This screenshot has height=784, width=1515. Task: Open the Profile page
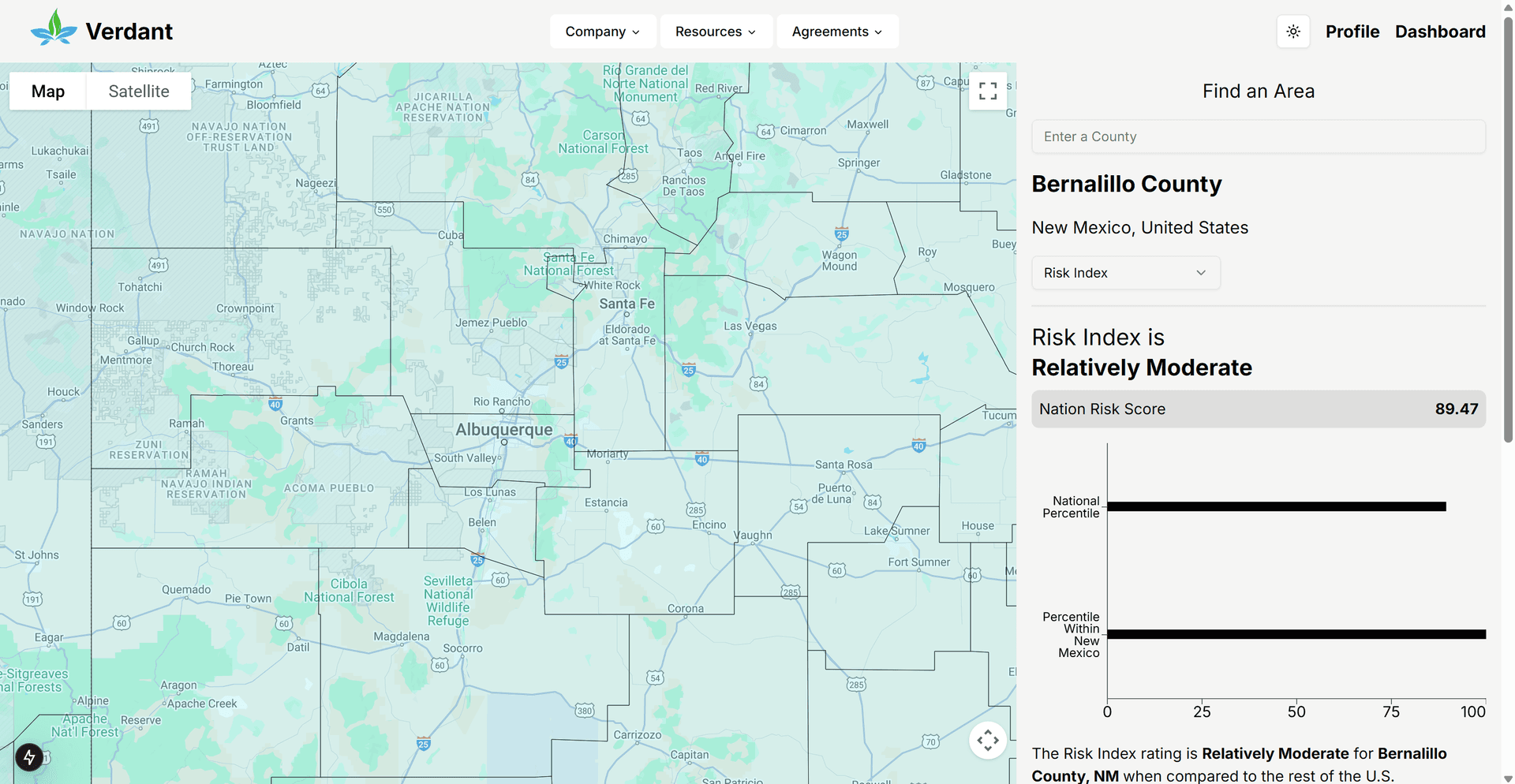point(1352,32)
